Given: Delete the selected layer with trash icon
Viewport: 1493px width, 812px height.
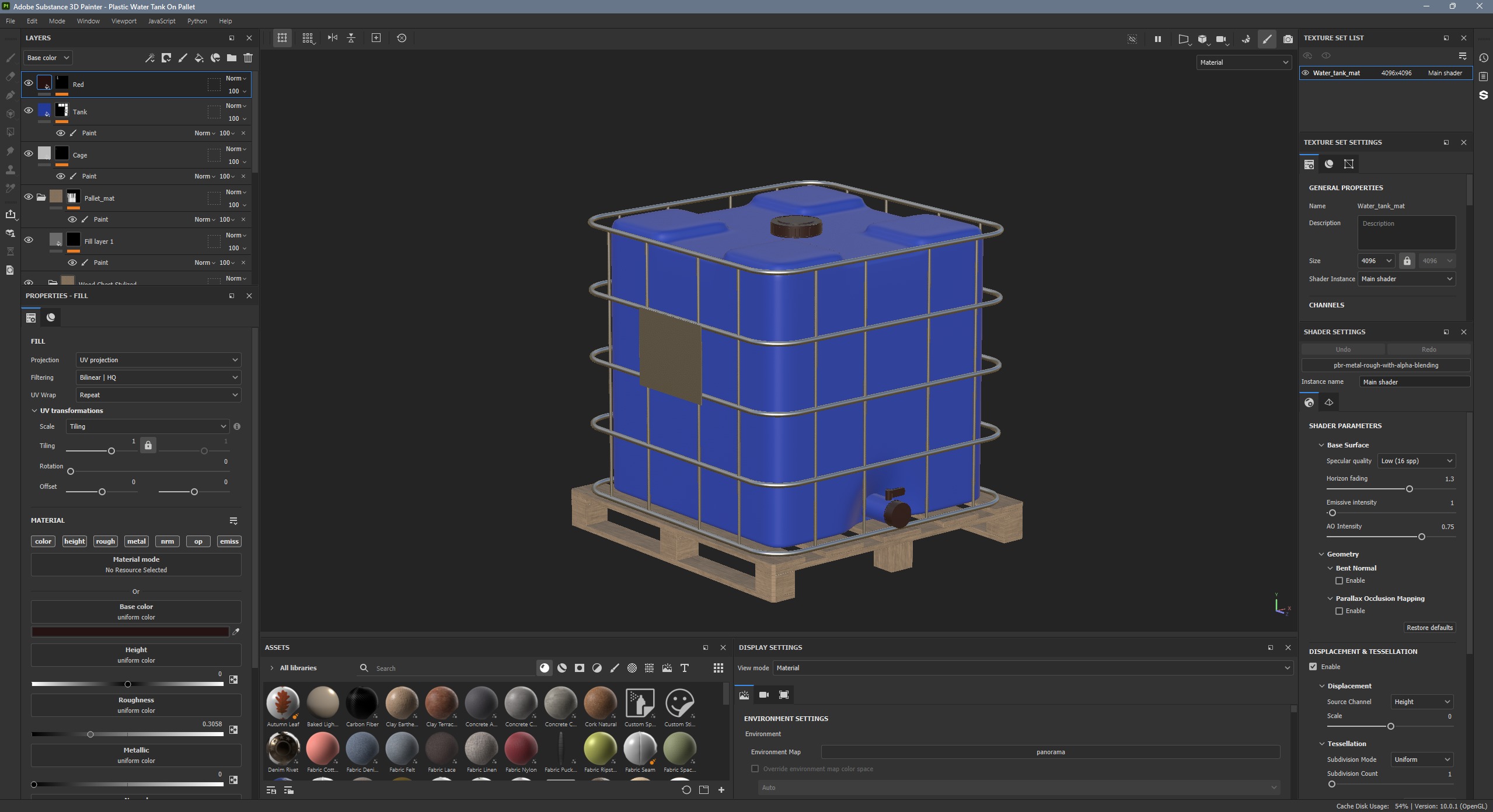Looking at the screenshot, I should [x=248, y=58].
